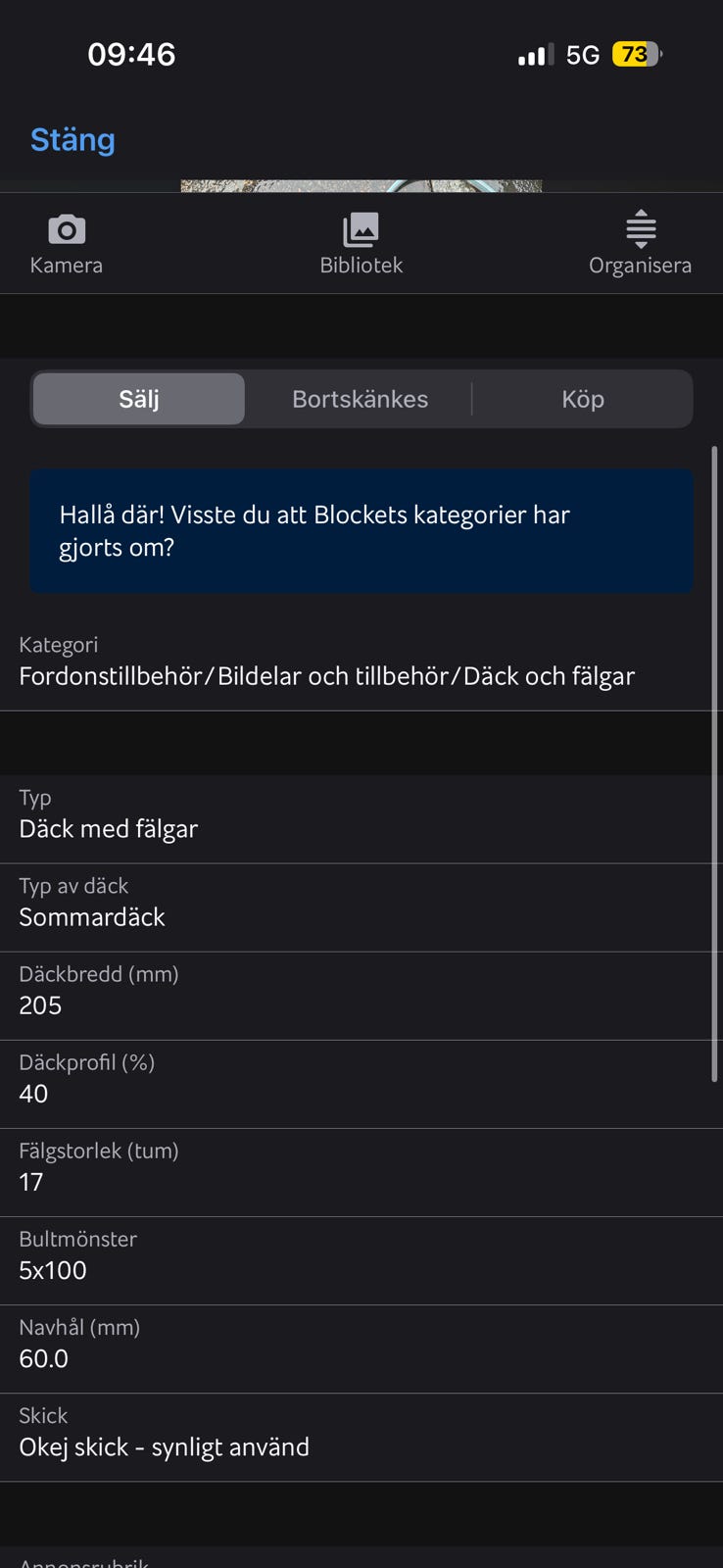Edit the Bultmönster value 5x100
Image resolution: width=723 pixels, height=1568 pixels.
pyautogui.click(x=361, y=1255)
